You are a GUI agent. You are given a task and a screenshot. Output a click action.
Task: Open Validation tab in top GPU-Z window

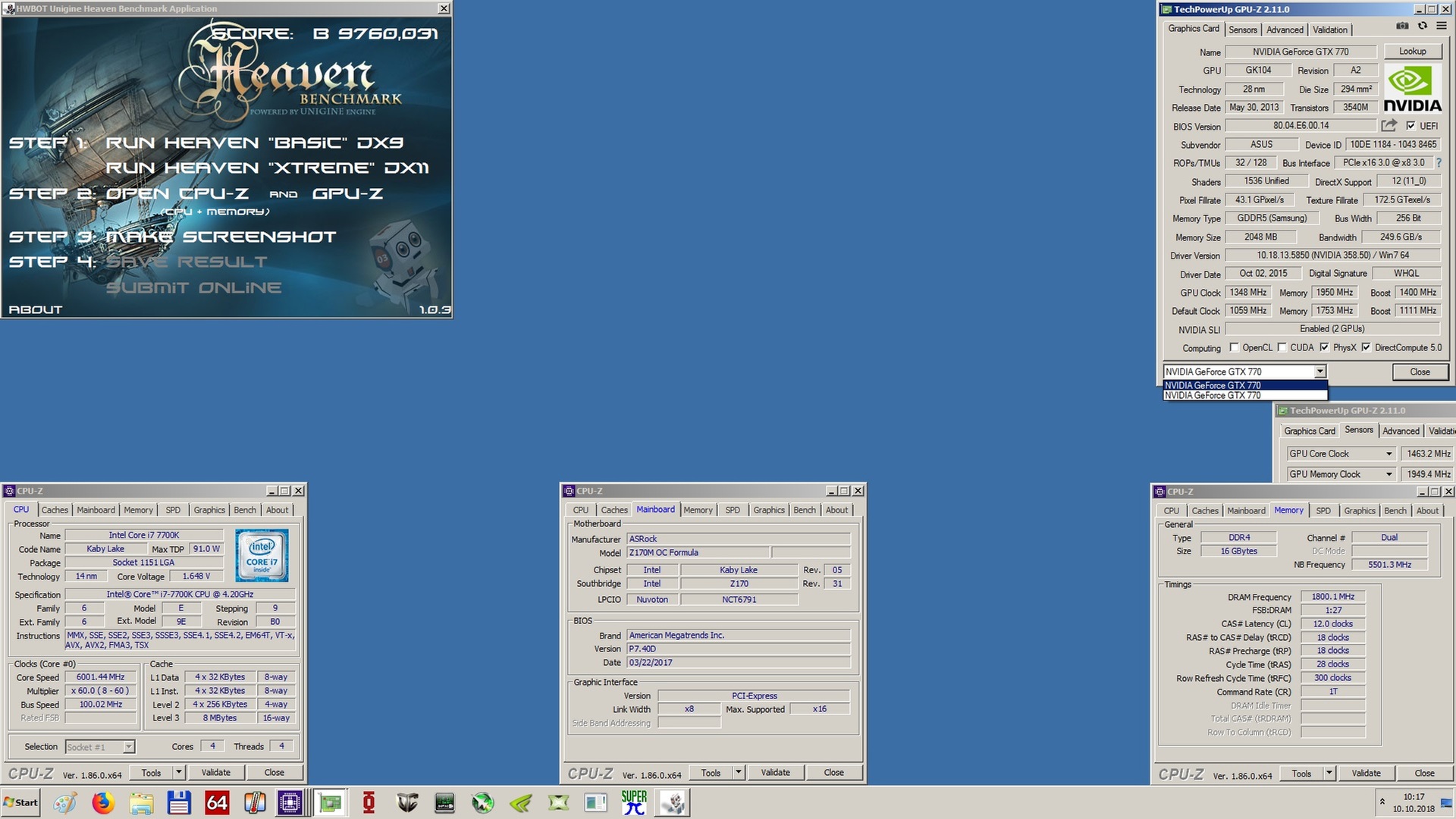[1330, 30]
